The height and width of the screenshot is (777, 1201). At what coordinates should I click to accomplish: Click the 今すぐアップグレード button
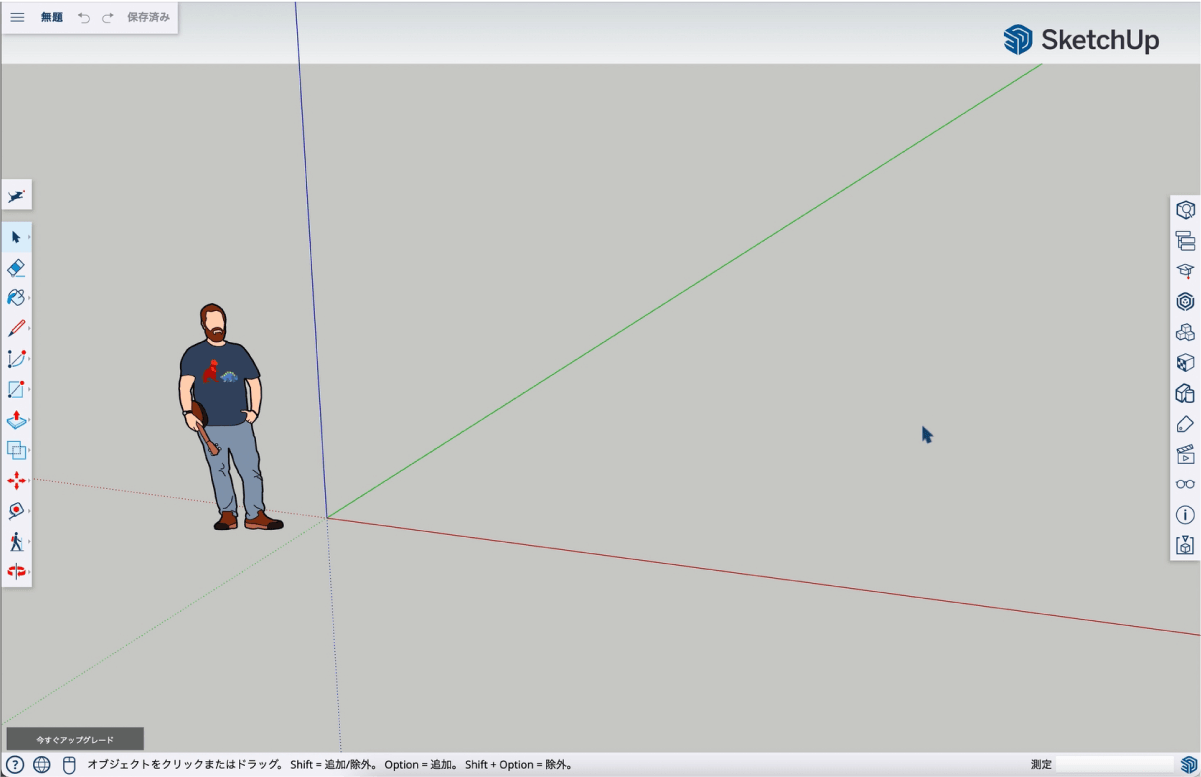point(75,740)
